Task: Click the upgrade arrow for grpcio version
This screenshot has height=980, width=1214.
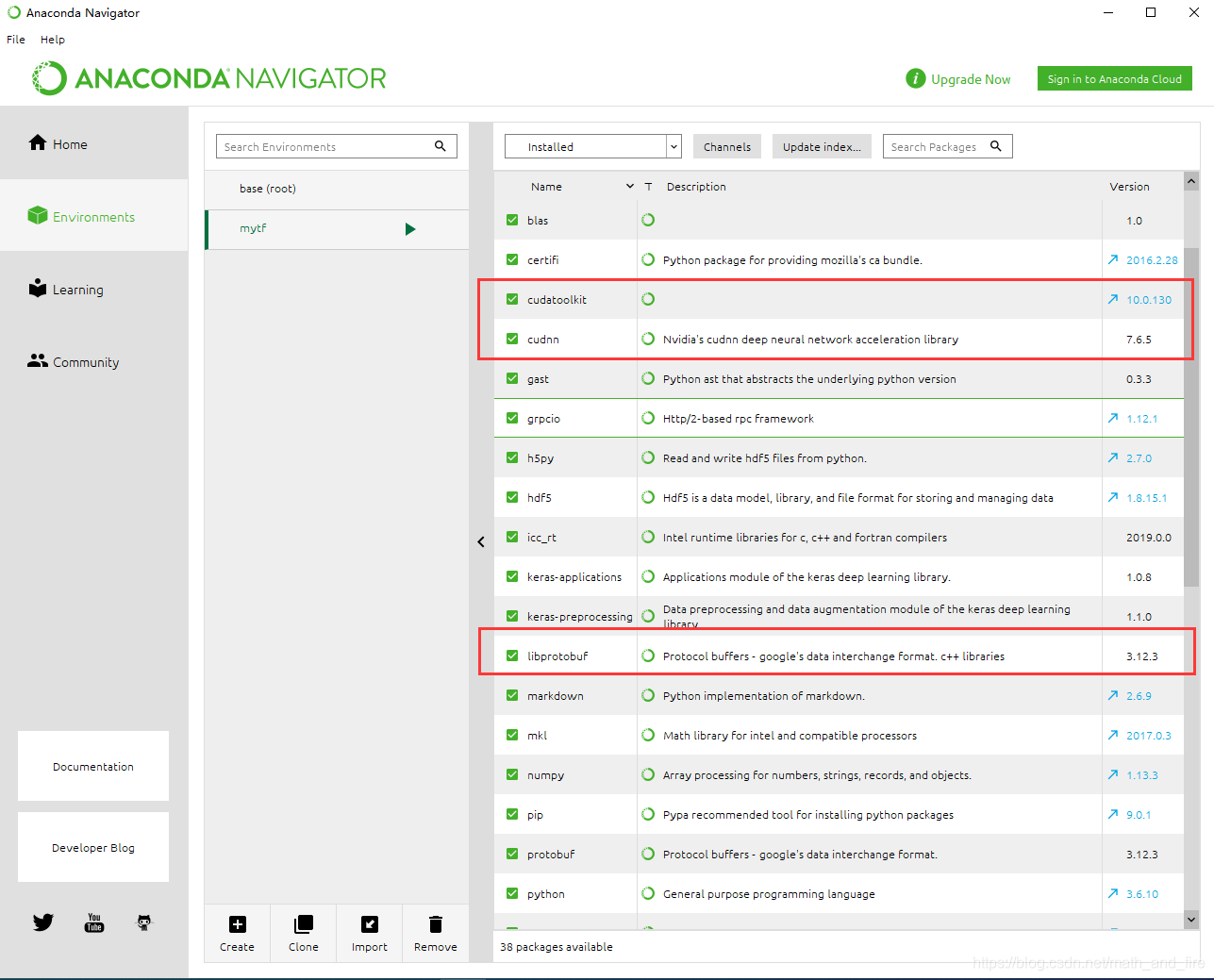Action: 1113,418
